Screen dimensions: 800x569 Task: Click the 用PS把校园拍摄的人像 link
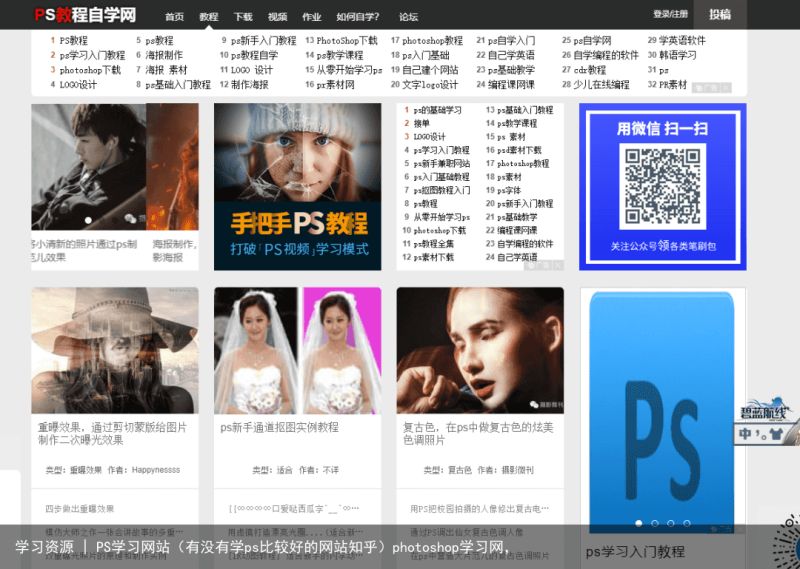pyautogui.click(x=480, y=509)
